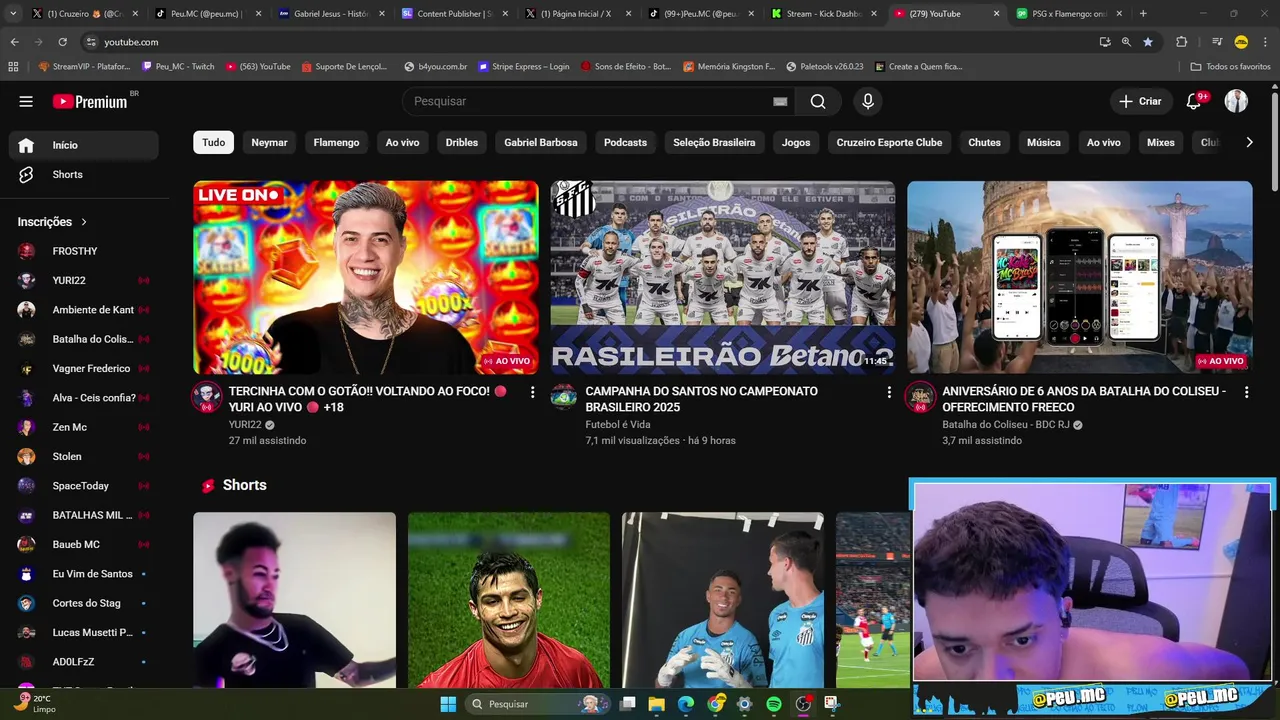Open Shorts from the sidebar
Image resolution: width=1280 pixels, height=720 pixels.
coord(84,174)
